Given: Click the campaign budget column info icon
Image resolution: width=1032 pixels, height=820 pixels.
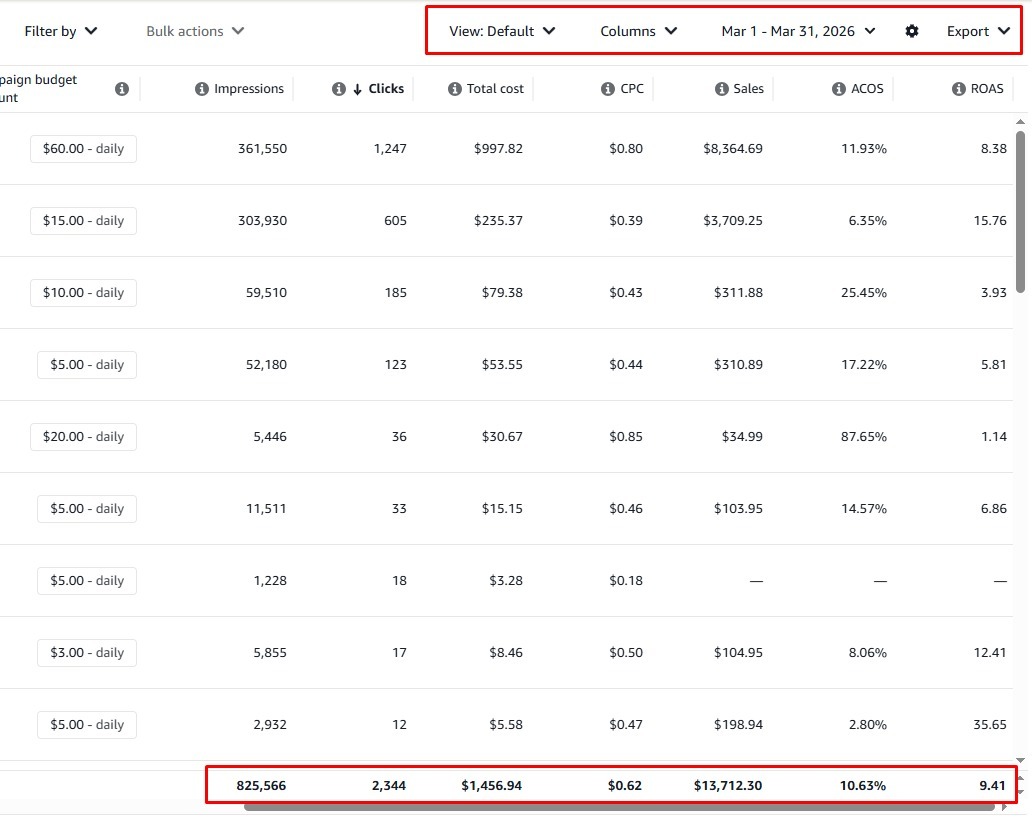Looking at the screenshot, I should pyautogui.click(x=122, y=89).
